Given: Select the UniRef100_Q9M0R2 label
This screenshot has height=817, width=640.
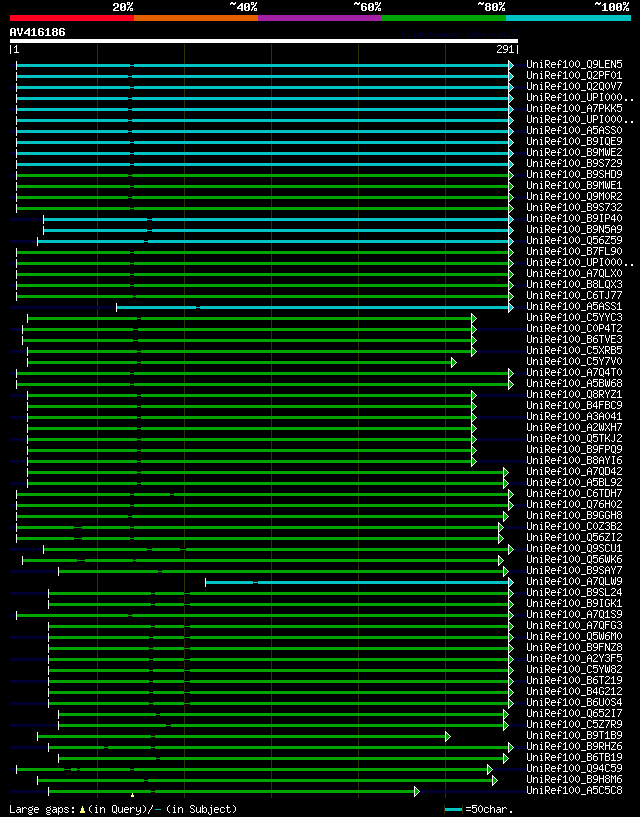Looking at the screenshot, I should click(x=574, y=196).
